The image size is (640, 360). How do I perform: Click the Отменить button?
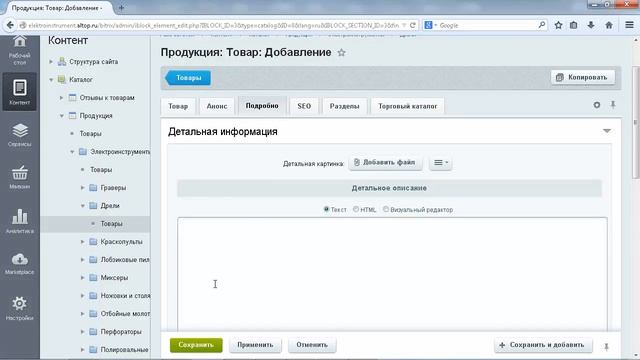[312, 345]
